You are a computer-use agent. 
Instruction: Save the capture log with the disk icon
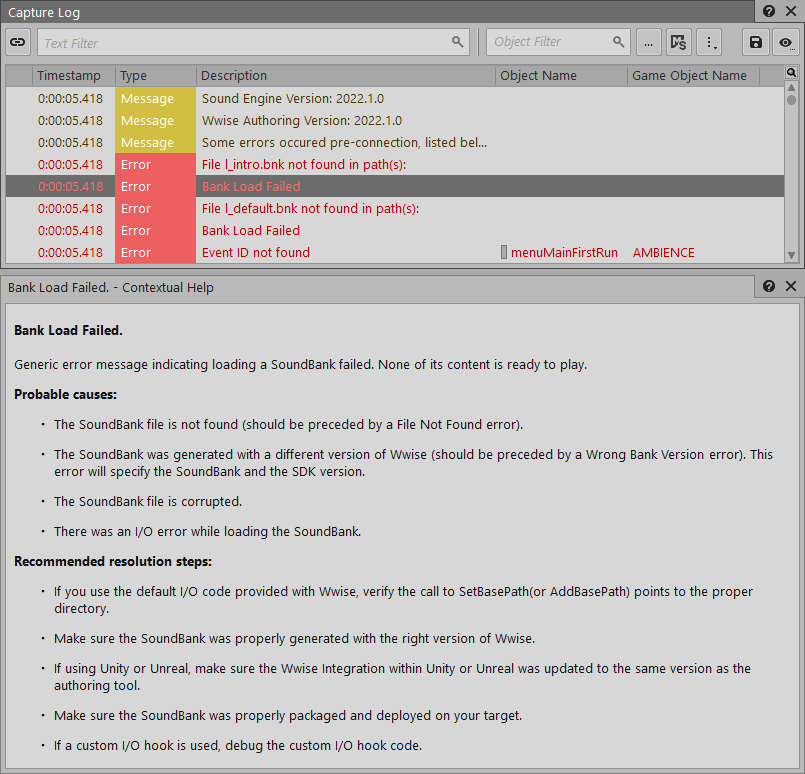coord(756,42)
